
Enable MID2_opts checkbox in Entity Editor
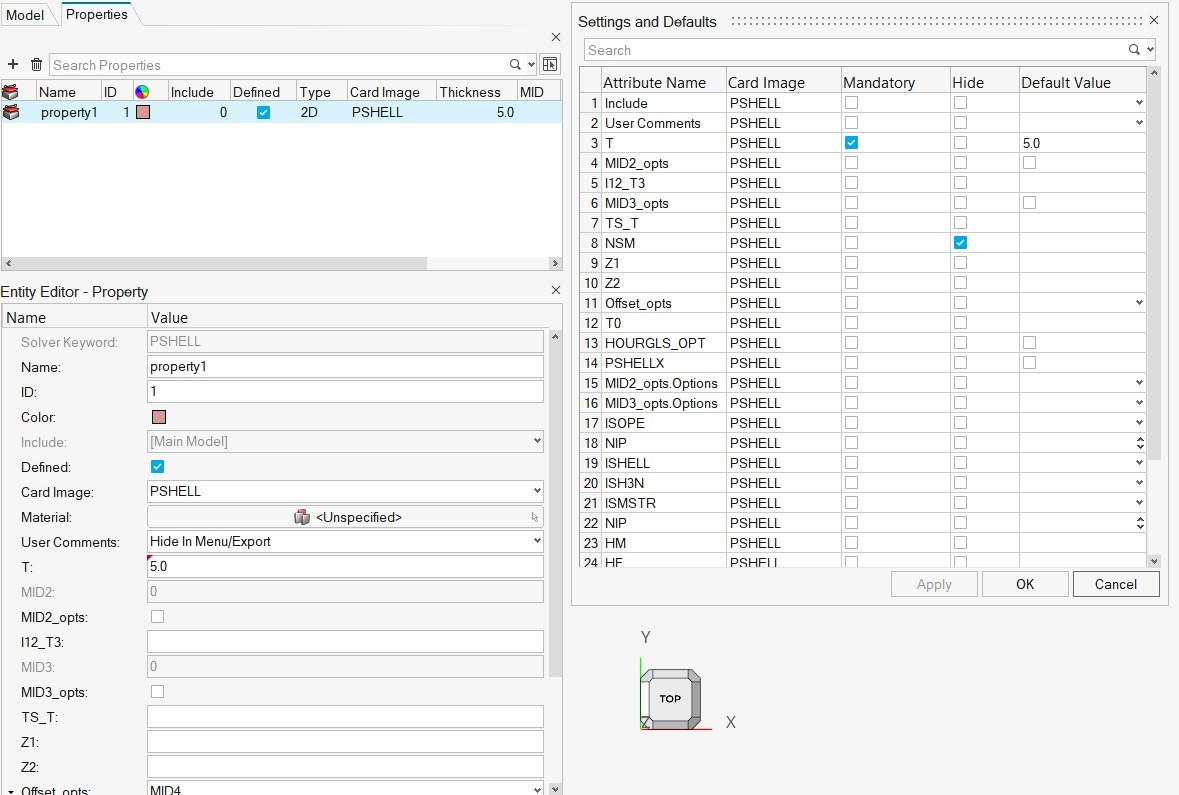[157, 617]
